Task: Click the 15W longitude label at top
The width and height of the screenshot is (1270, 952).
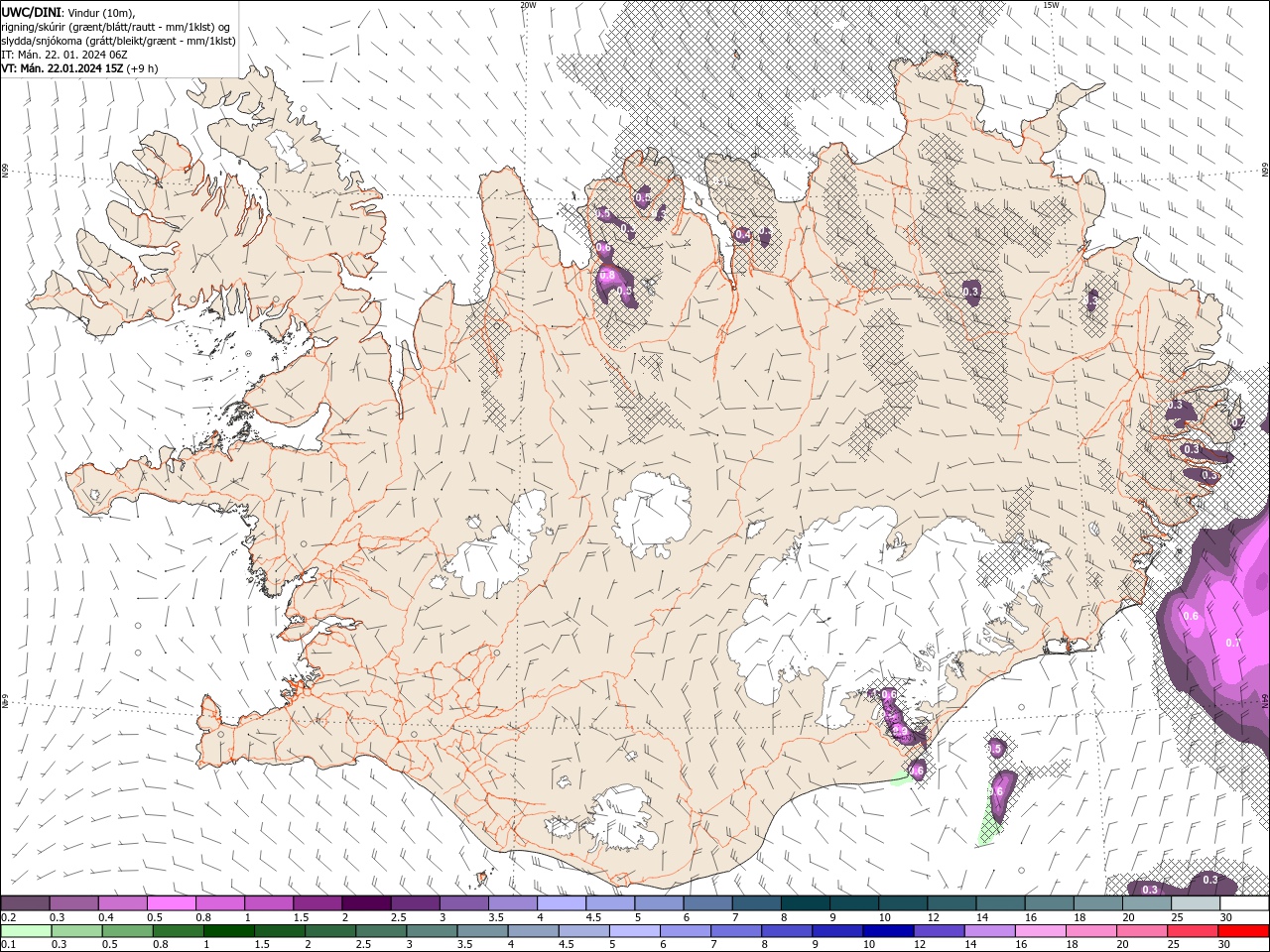Action: (x=1052, y=5)
